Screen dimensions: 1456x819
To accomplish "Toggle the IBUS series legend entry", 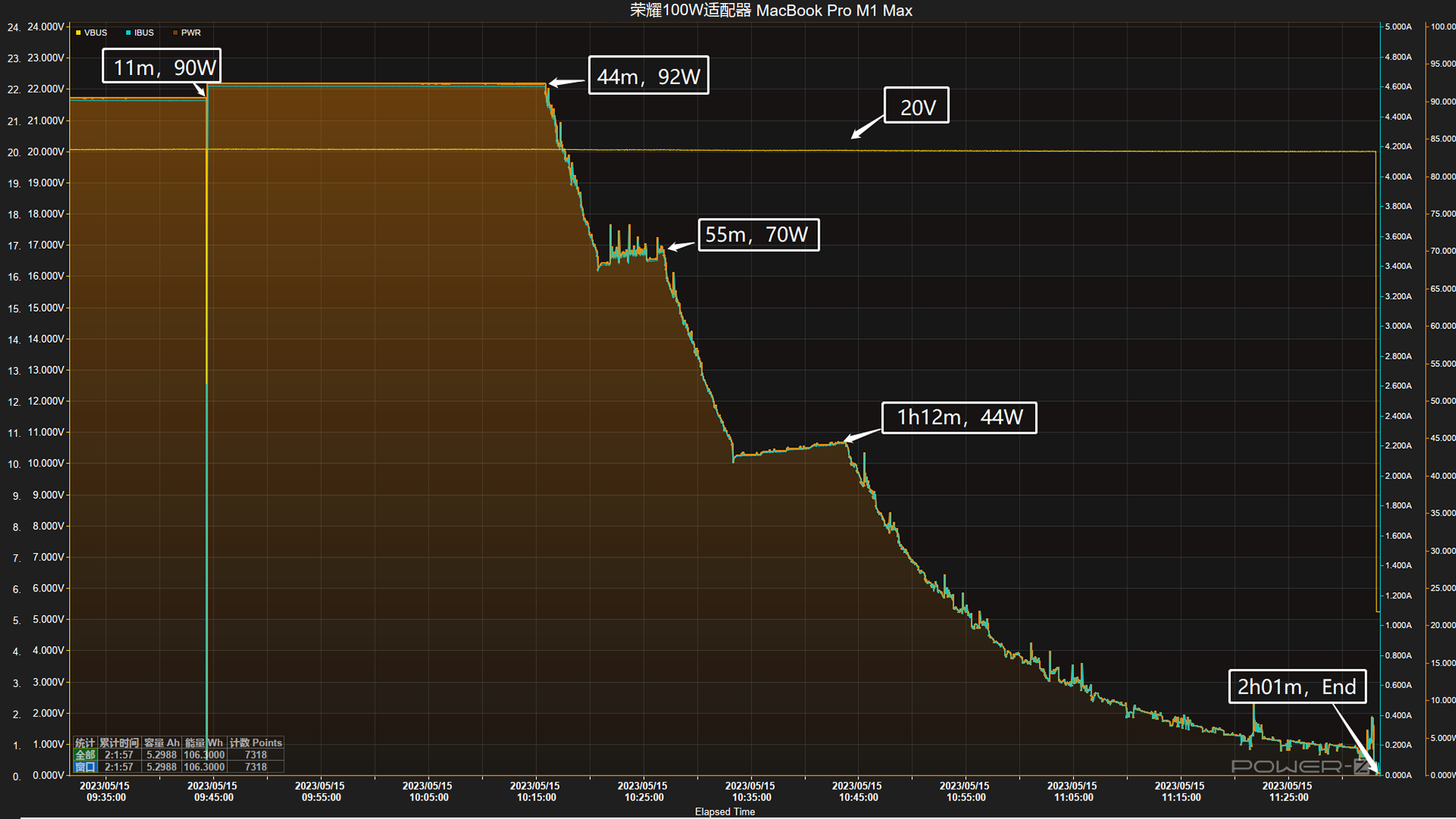I will 143,33.
